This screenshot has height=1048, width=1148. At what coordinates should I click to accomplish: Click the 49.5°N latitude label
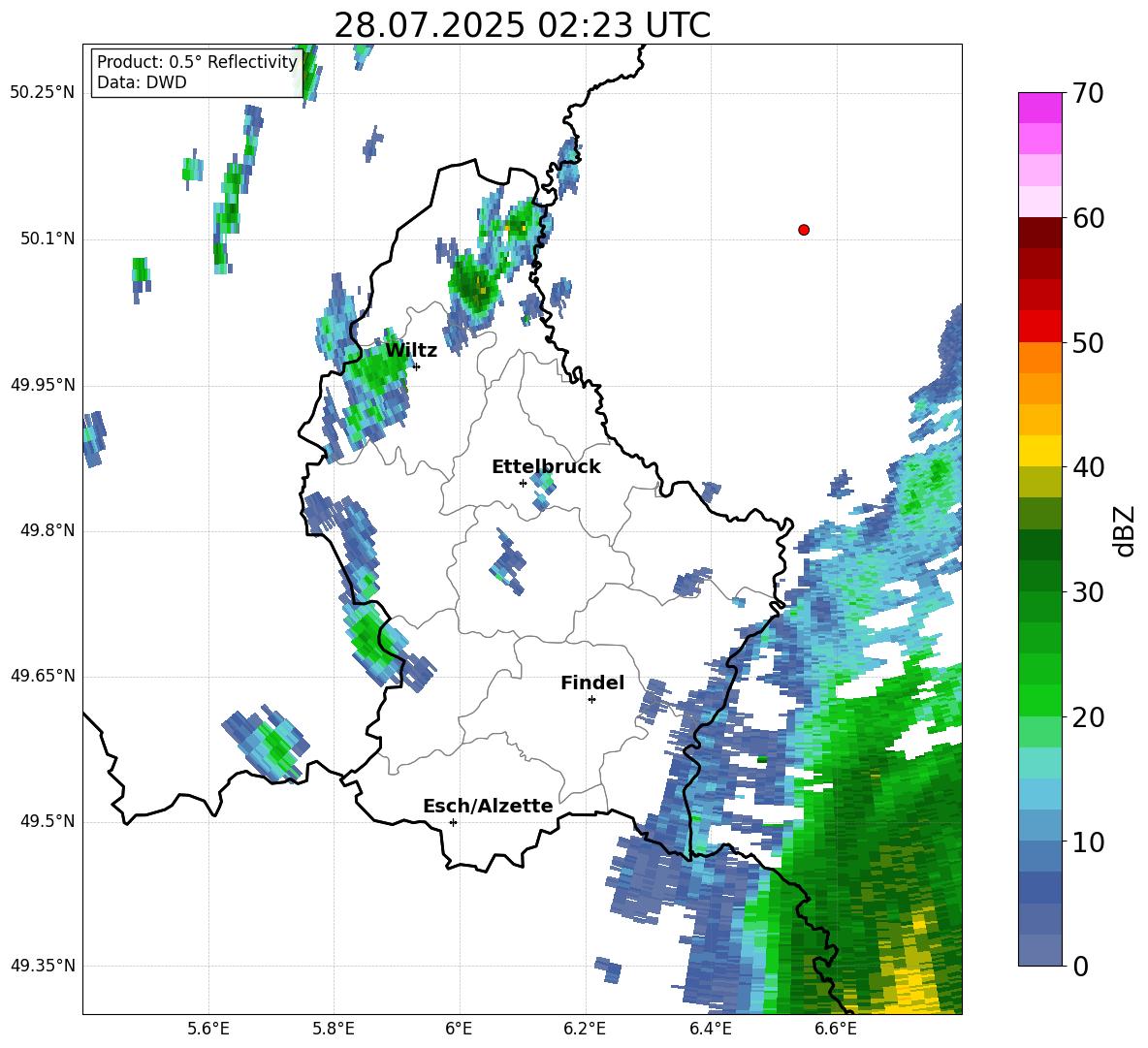coord(48,822)
